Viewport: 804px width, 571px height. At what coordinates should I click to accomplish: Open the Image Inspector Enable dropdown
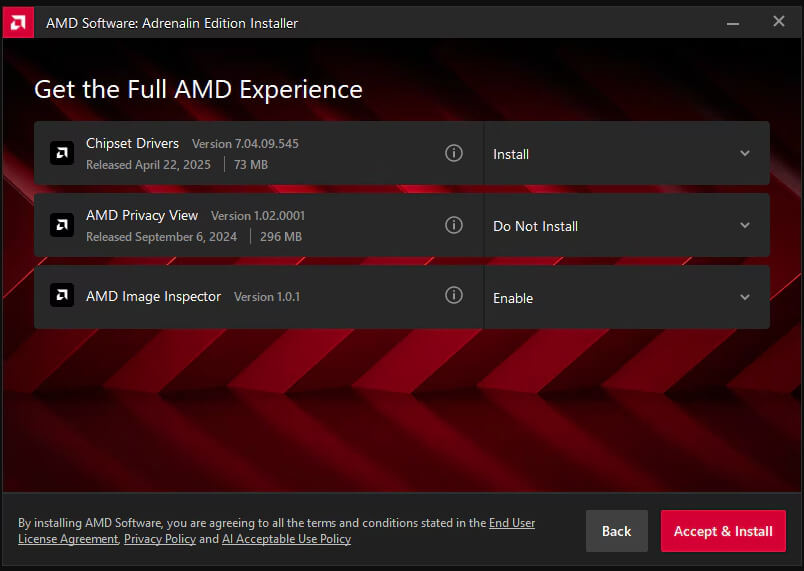(627, 297)
